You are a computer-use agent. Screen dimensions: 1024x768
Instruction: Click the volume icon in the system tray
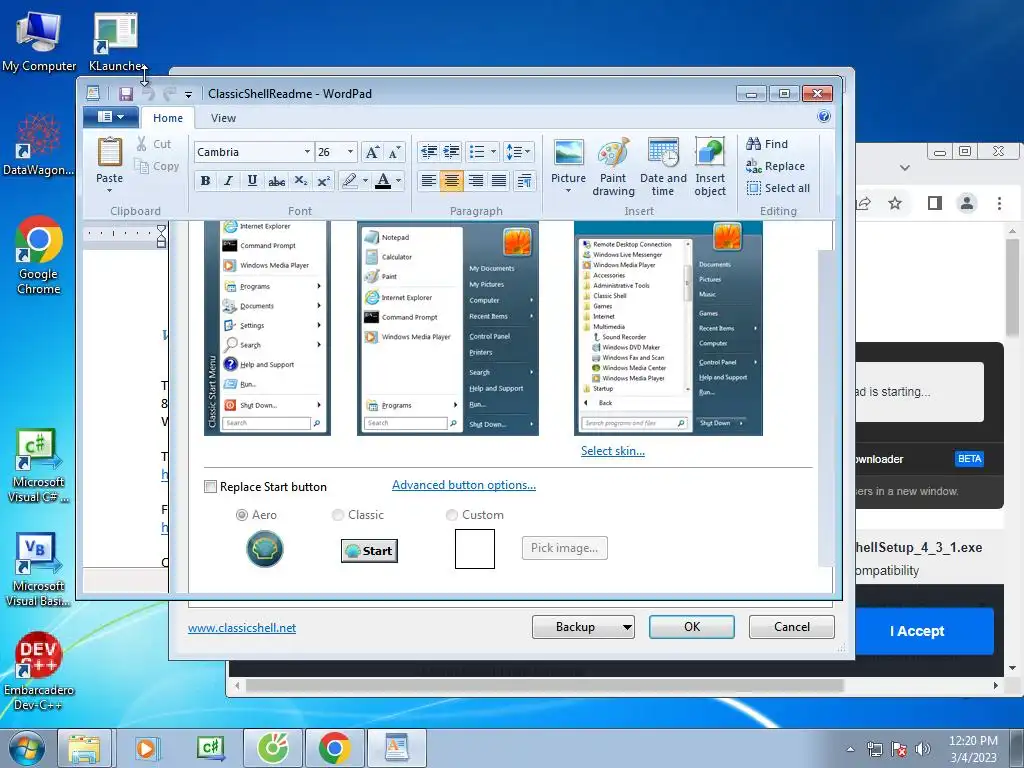pos(923,749)
